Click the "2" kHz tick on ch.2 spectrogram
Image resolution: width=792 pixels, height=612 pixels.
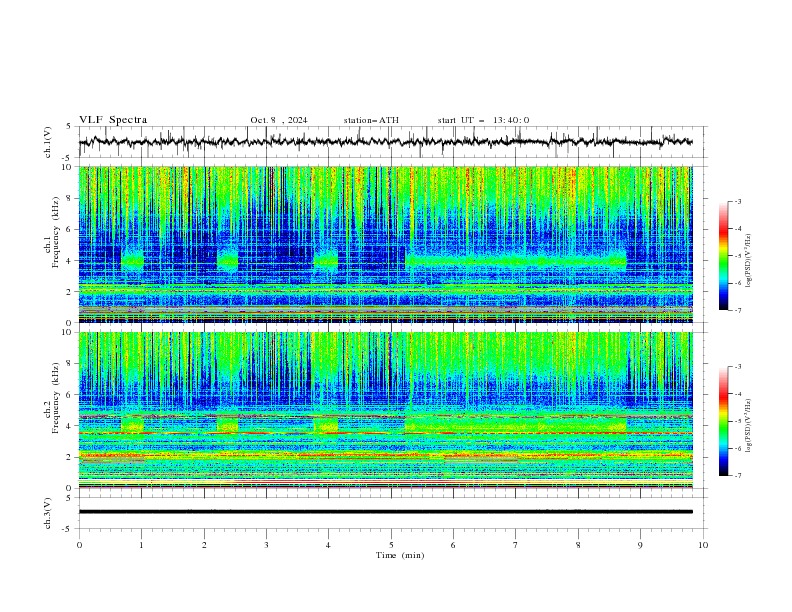coord(70,457)
